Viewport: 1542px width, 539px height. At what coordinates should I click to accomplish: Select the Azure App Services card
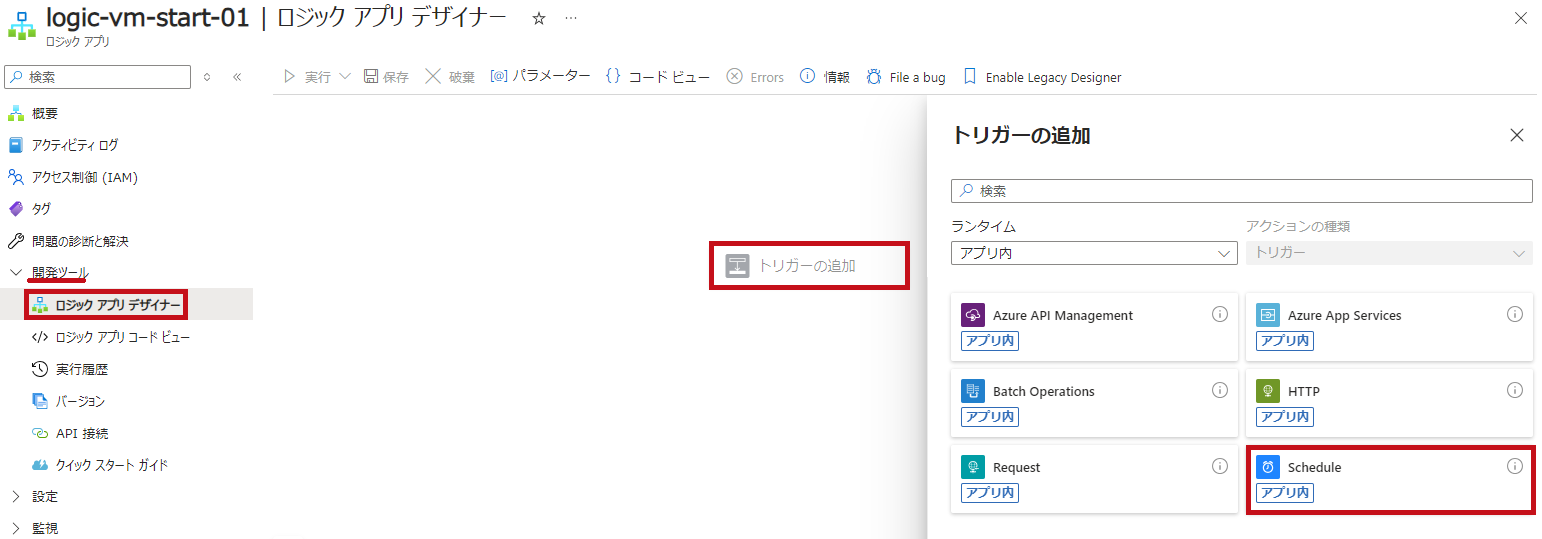point(1390,327)
